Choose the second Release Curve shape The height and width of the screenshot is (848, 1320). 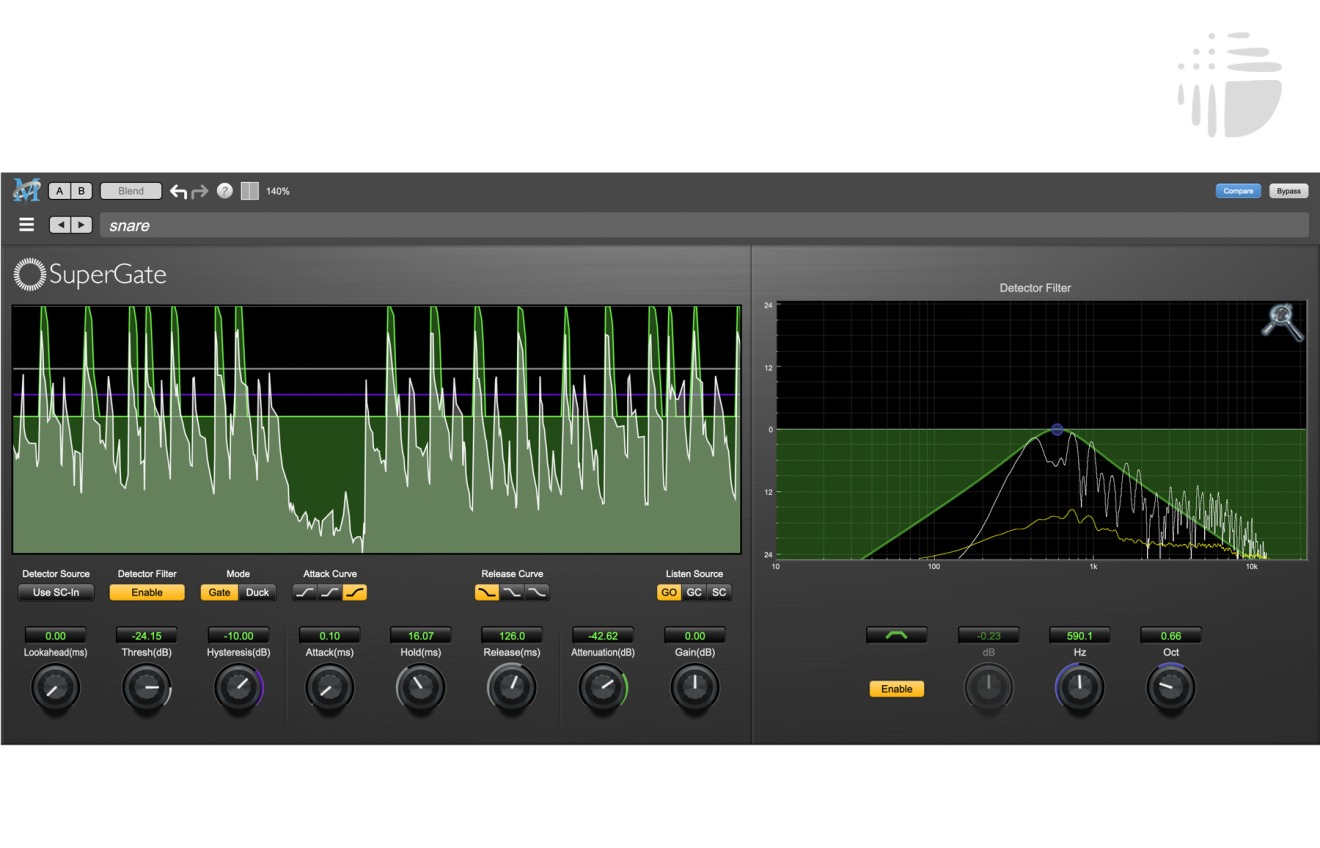click(x=512, y=592)
